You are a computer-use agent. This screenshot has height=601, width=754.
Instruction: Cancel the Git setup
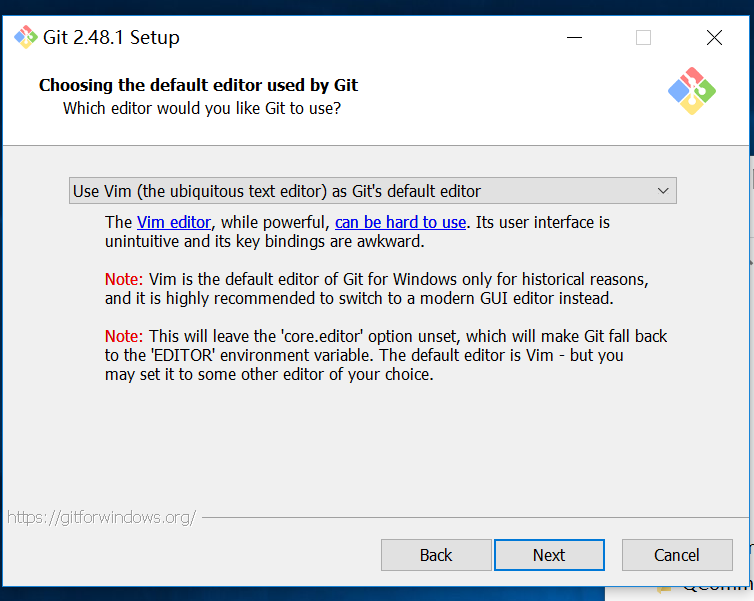677,555
